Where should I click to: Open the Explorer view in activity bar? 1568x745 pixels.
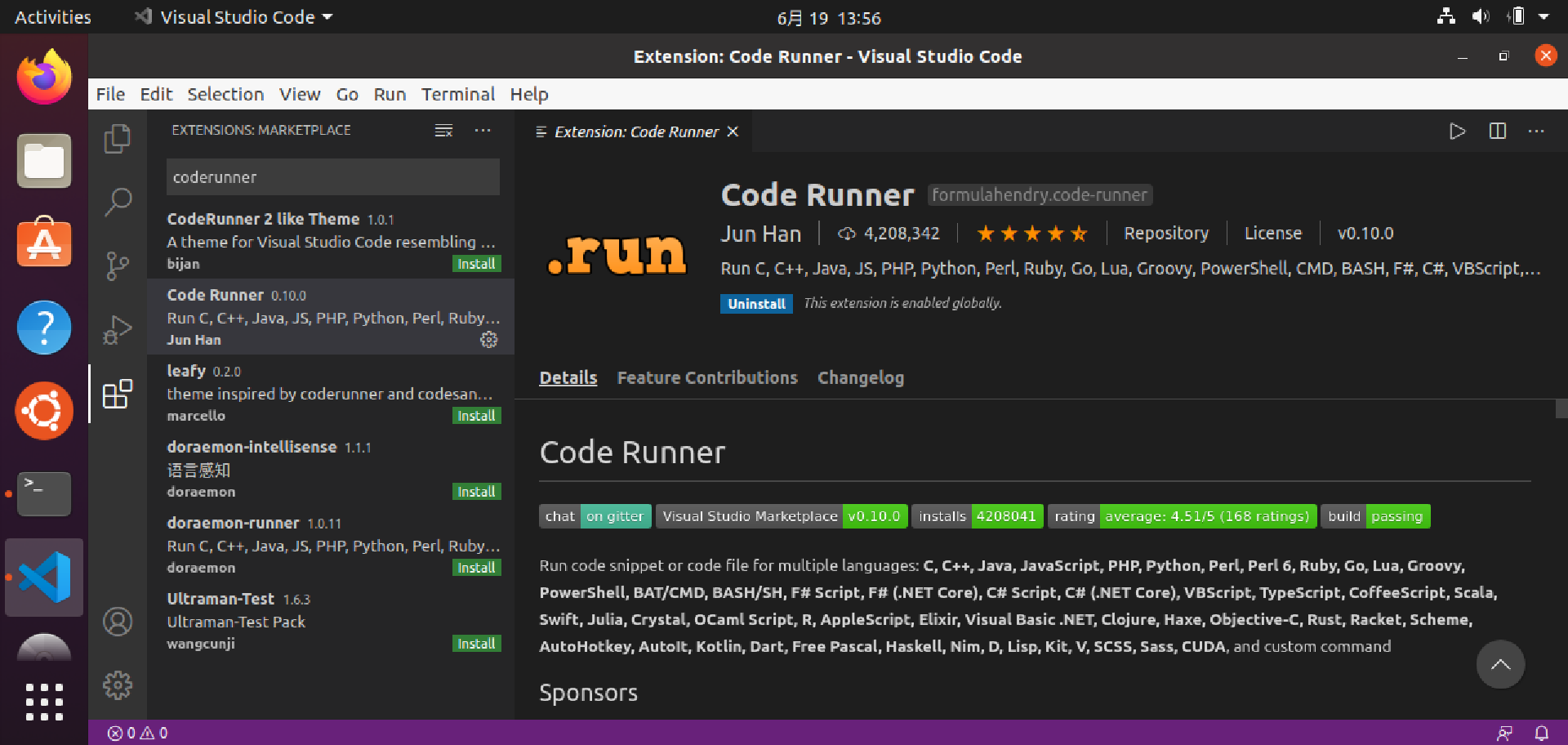click(x=118, y=139)
